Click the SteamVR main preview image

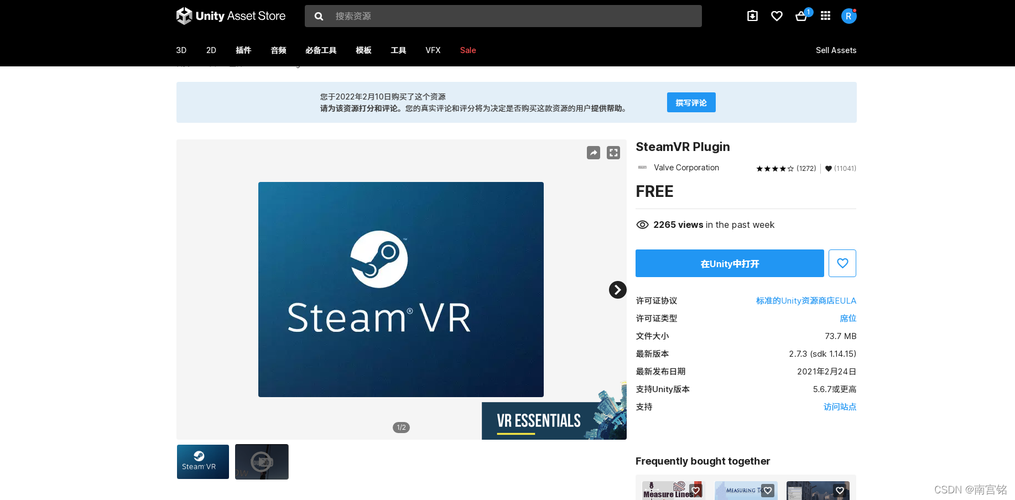pyautogui.click(x=401, y=290)
